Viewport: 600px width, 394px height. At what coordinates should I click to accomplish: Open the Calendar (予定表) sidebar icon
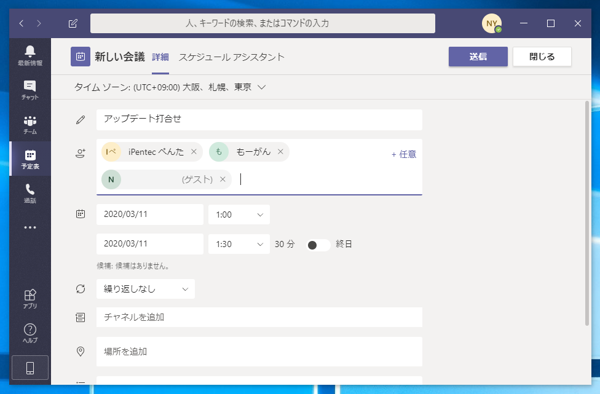click(30, 159)
